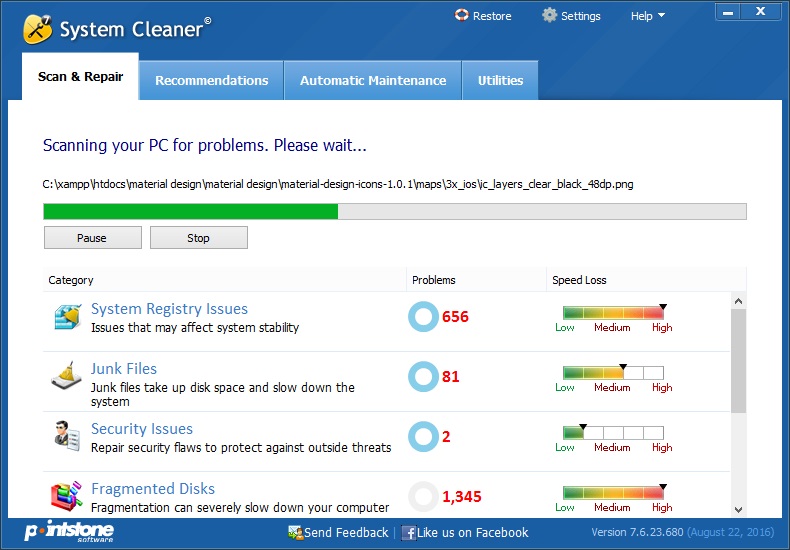
Task: Click the Security Issues person icon
Action: tap(67, 437)
